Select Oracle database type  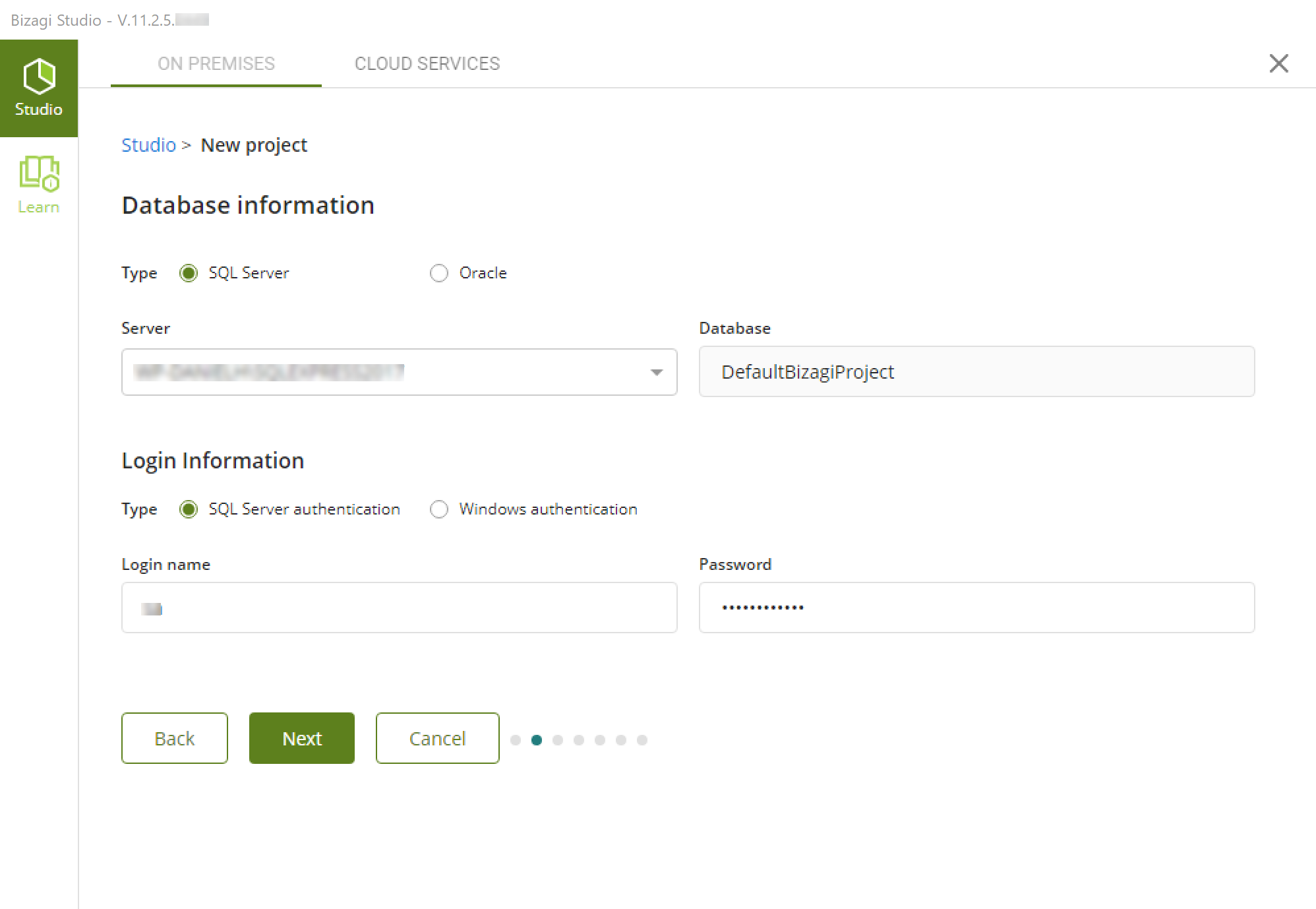[439, 273]
